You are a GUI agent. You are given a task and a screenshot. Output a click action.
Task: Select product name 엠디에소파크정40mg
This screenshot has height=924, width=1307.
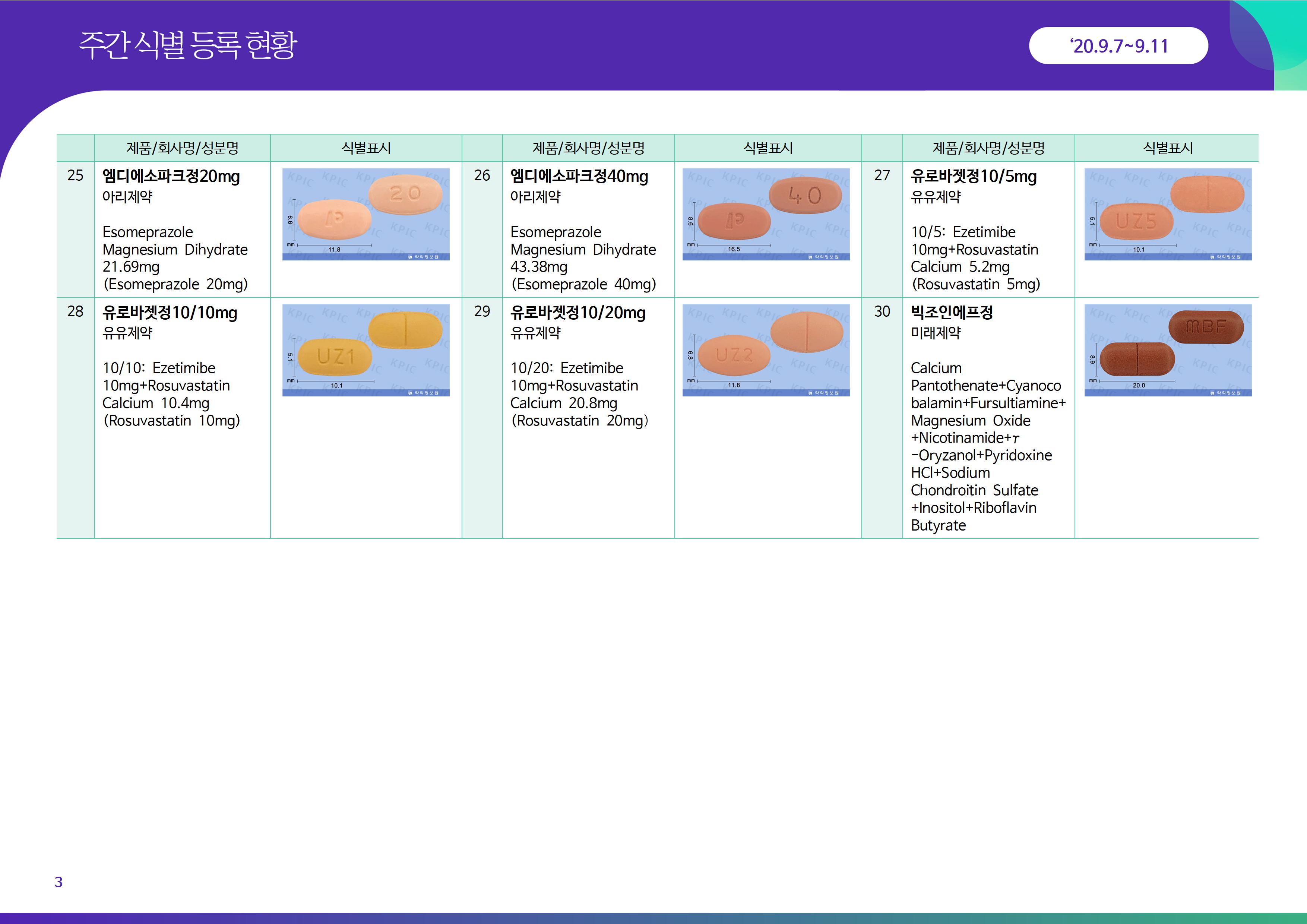[x=579, y=177]
